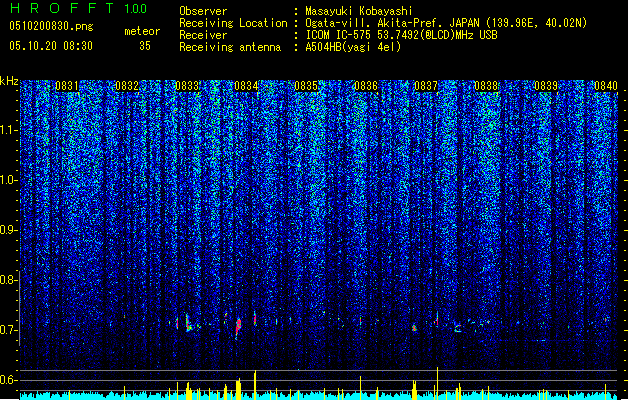Click the Receiver label
629x400 pixels.
click(x=203, y=35)
